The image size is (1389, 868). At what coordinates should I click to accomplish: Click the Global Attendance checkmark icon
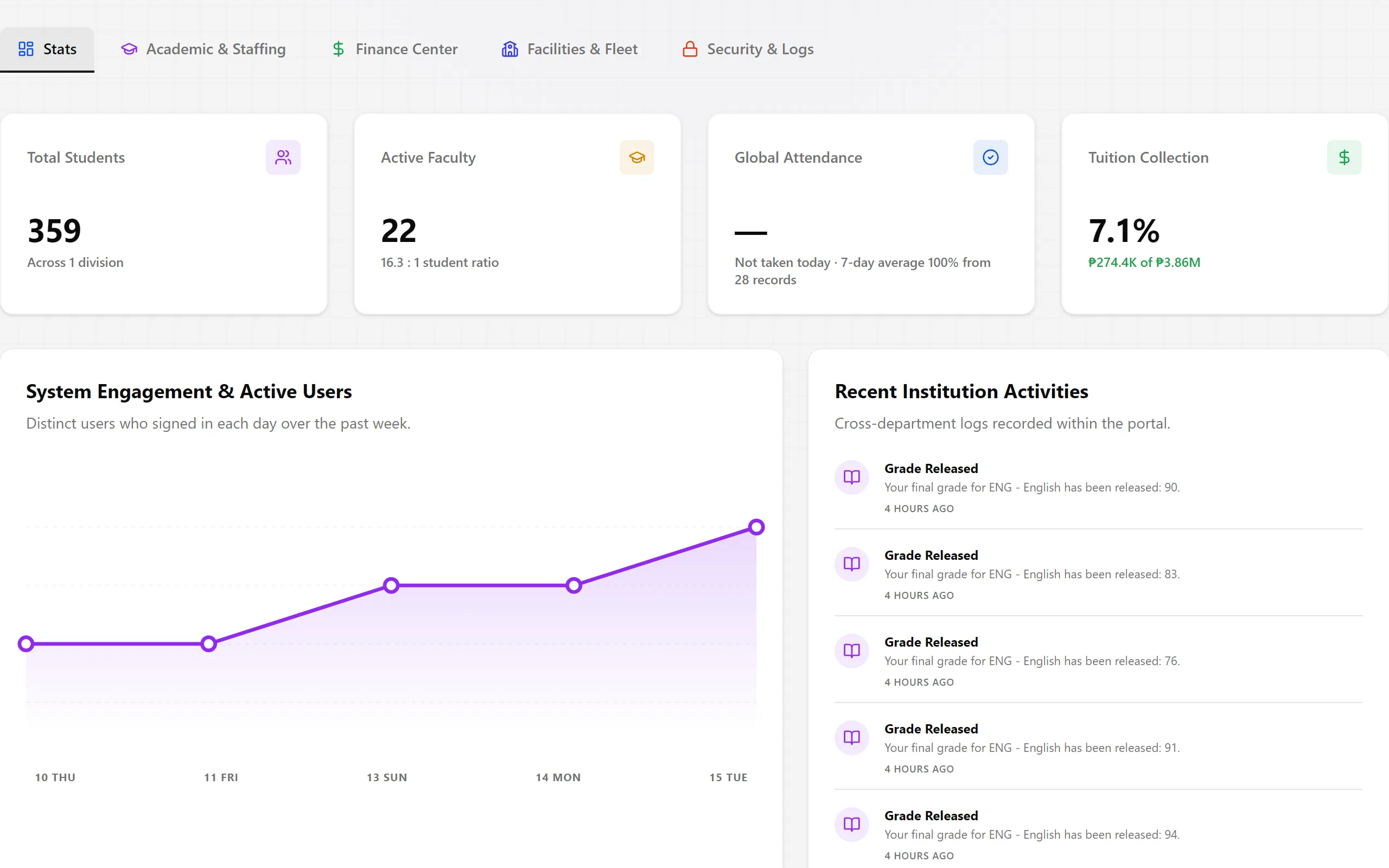tap(990, 157)
